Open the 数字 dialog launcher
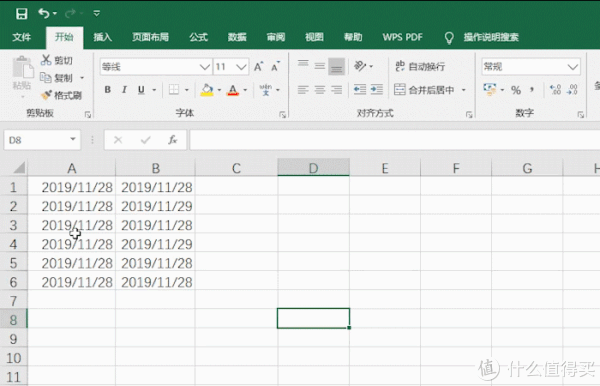 point(580,114)
